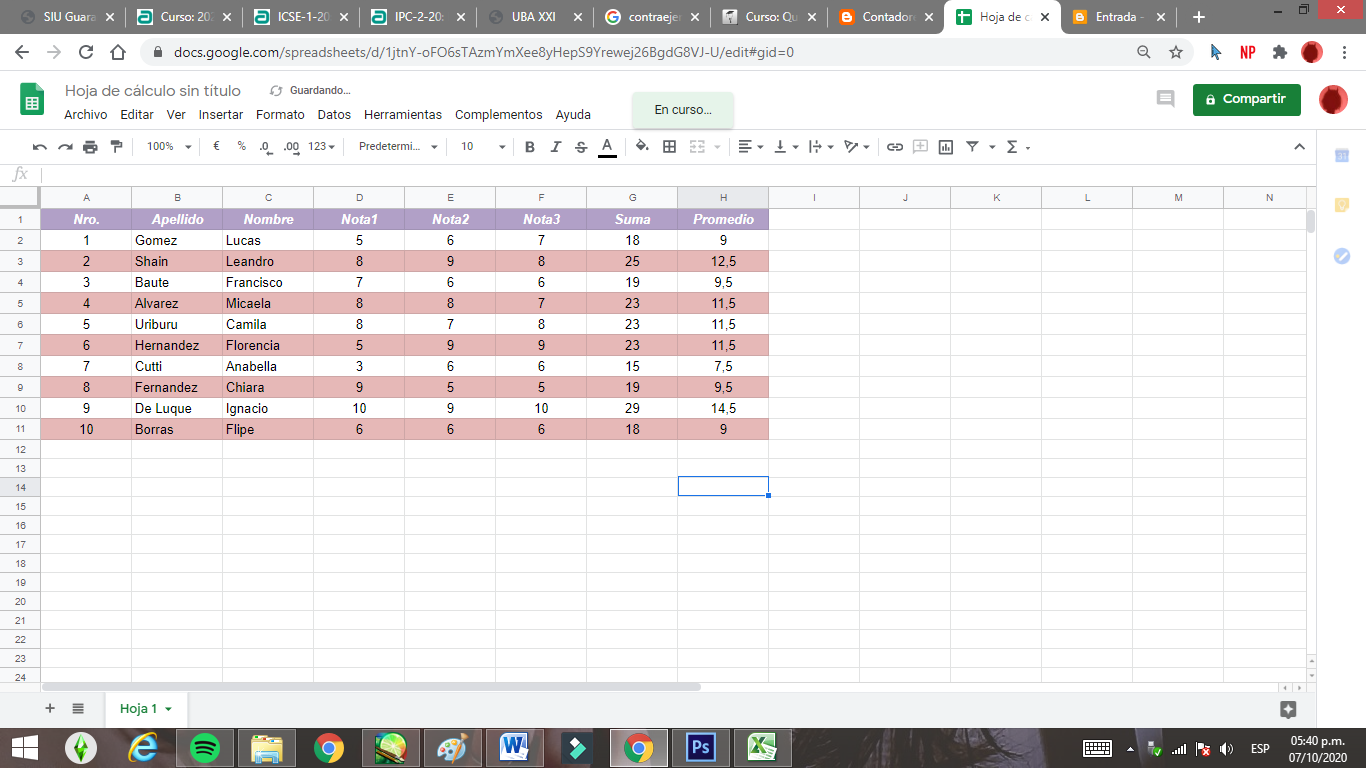Open the text color picker
Screen dimensions: 1366x768
606,146
